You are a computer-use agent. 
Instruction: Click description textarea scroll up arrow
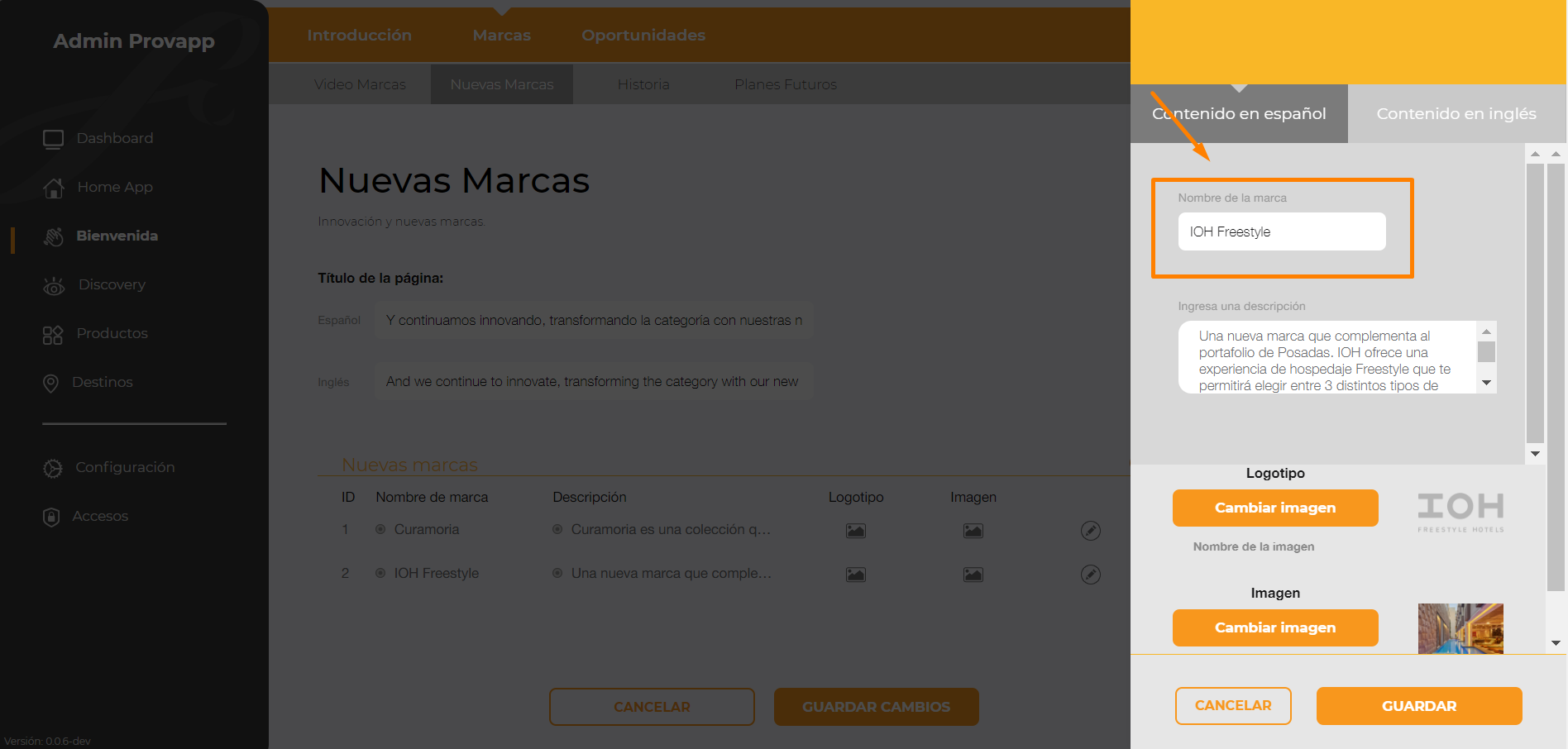pos(1486,332)
